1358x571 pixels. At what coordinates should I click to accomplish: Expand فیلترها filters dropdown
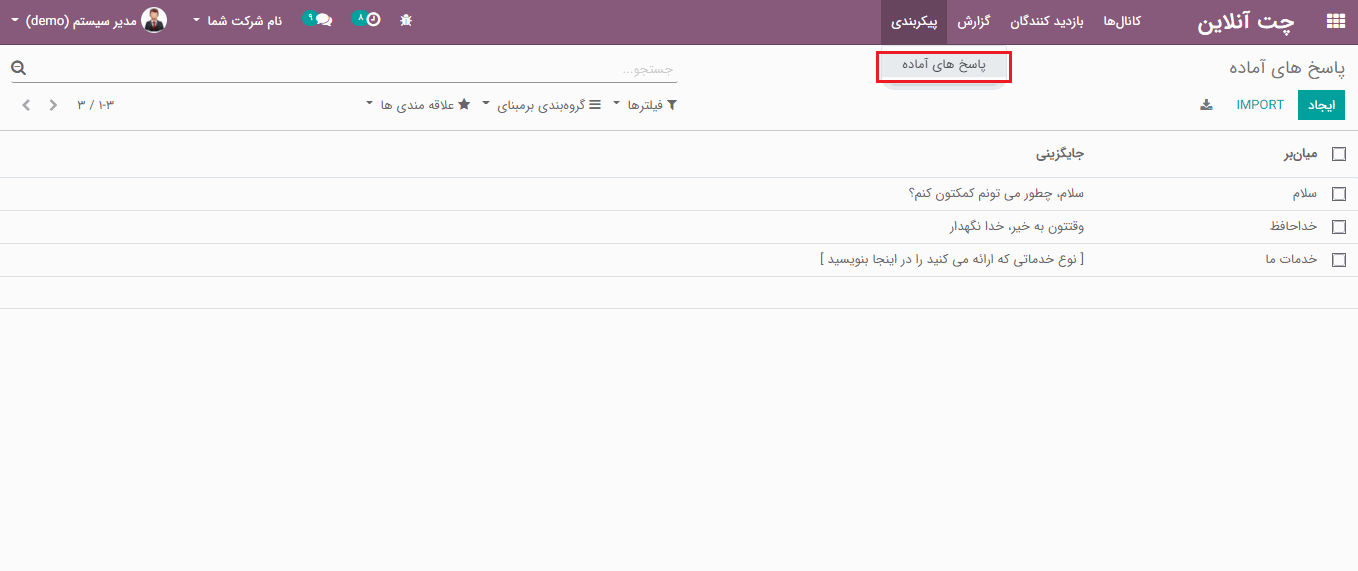point(645,105)
